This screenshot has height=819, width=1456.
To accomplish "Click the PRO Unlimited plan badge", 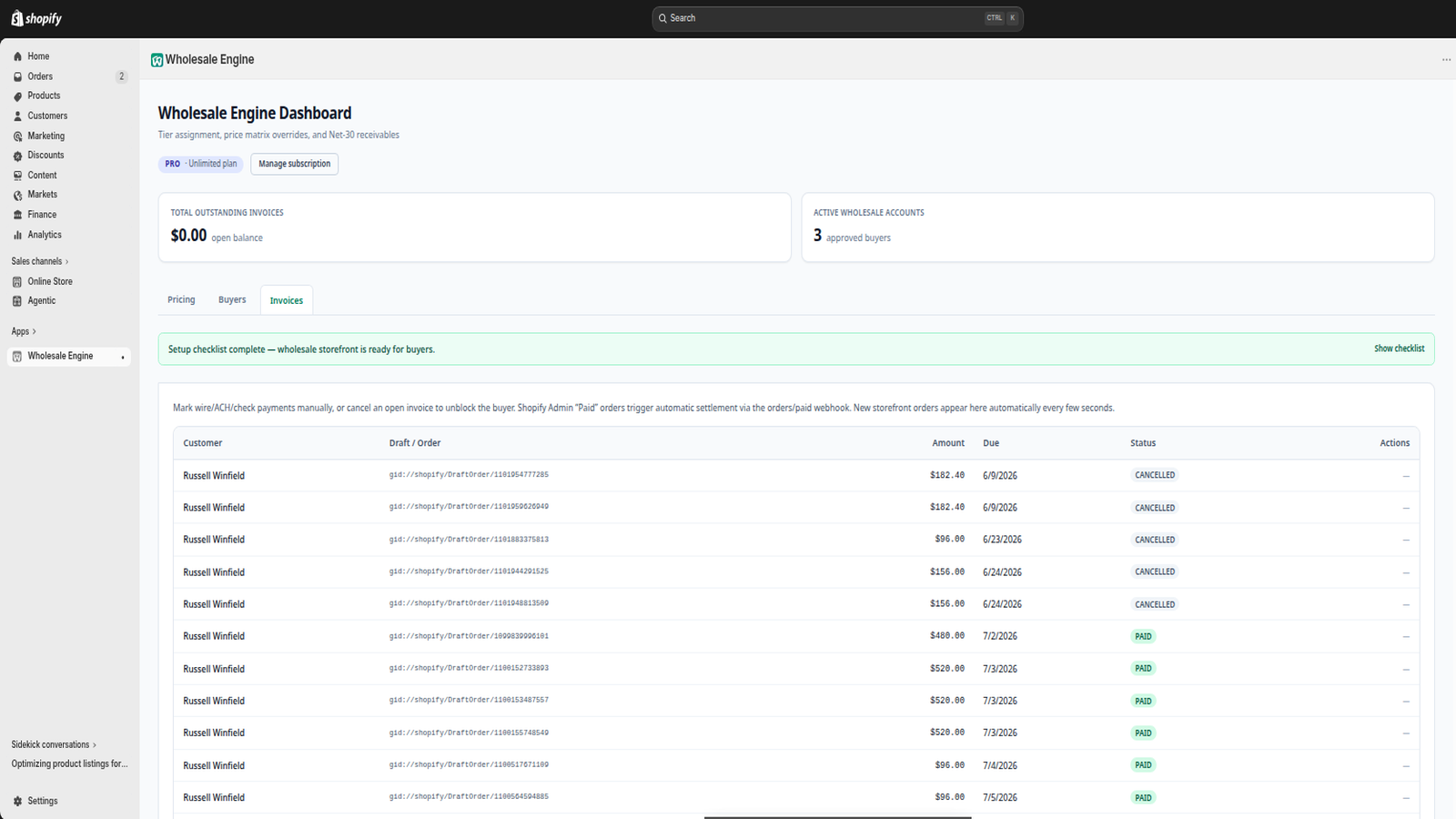I will pos(201,164).
